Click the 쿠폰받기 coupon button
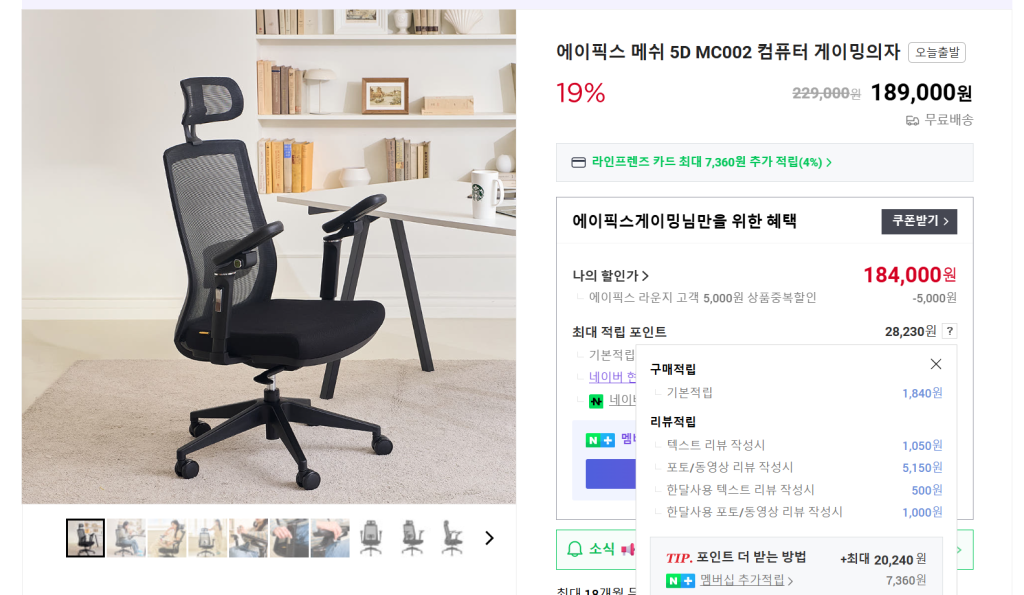Image resolution: width=1024 pixels, height=595 pixels. (x=919, y=221)
